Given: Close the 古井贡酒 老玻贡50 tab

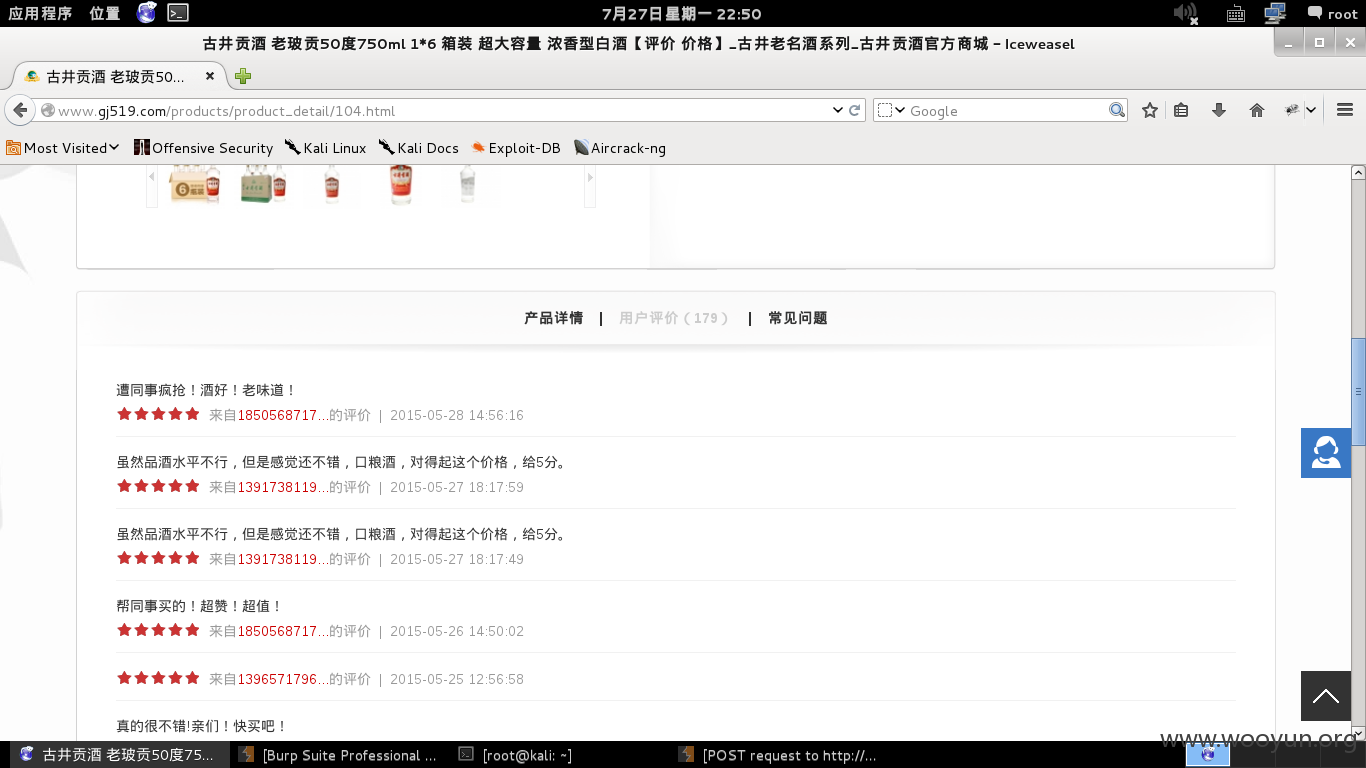Looking at the screenshot, I should 210,76.
